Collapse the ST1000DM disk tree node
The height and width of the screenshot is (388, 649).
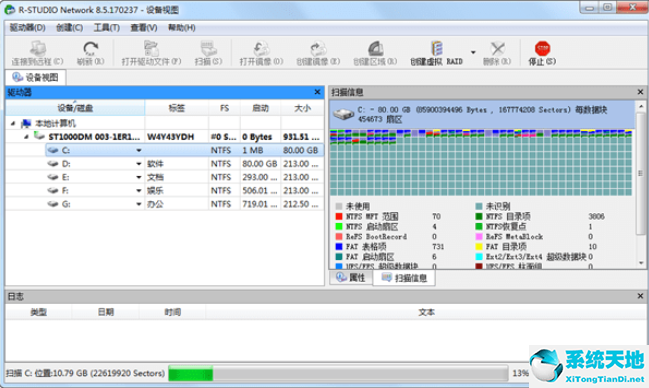tap(26, 136)
